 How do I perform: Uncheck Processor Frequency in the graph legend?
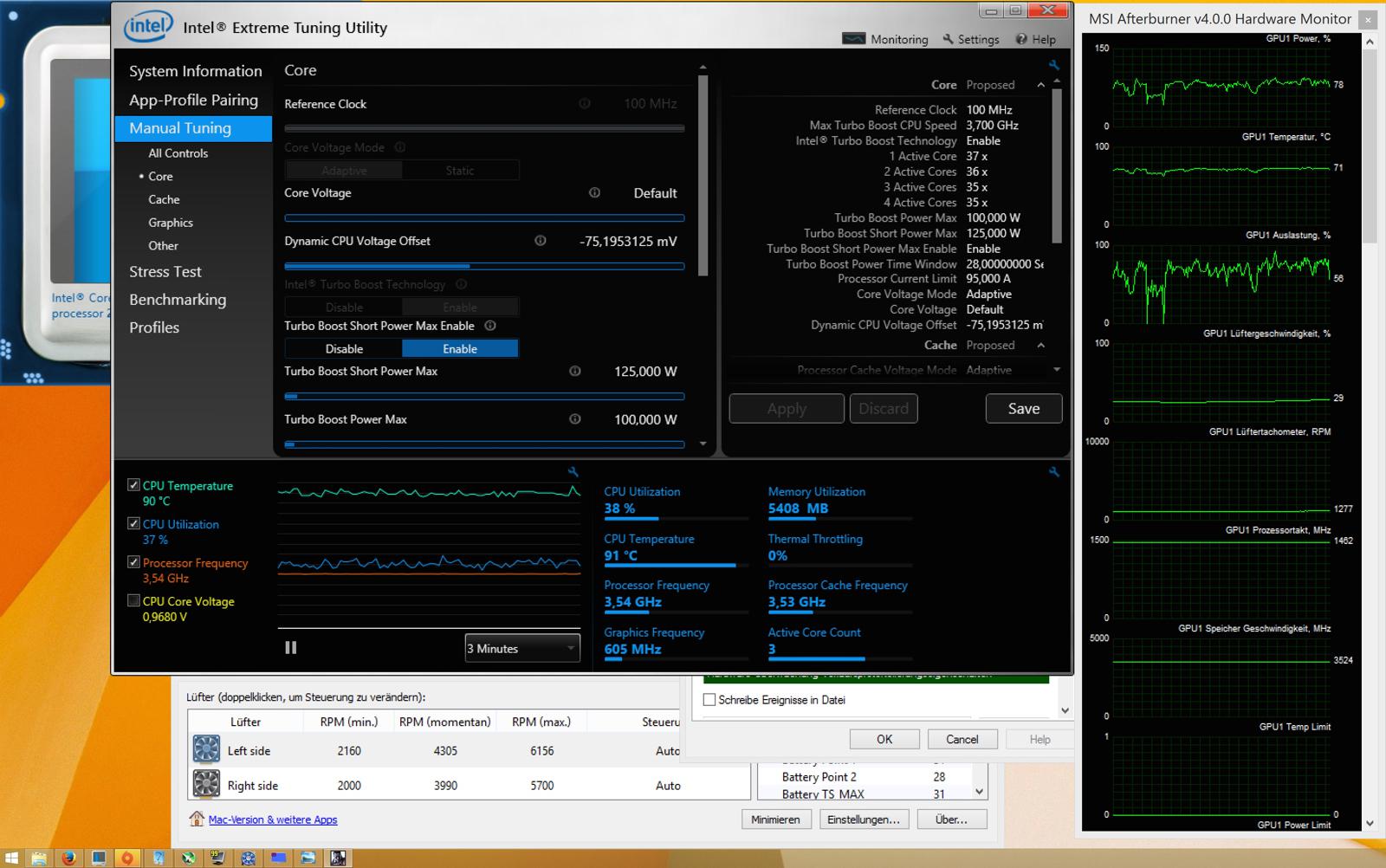133,561
